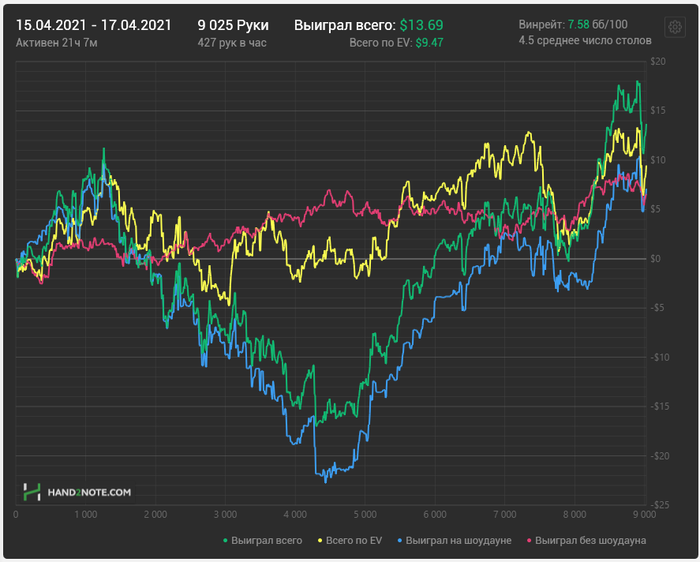Click the 7 000 x-axis label
Image resolution: width=700 pixels, height=562 pixels.
(x=504, y=514)
